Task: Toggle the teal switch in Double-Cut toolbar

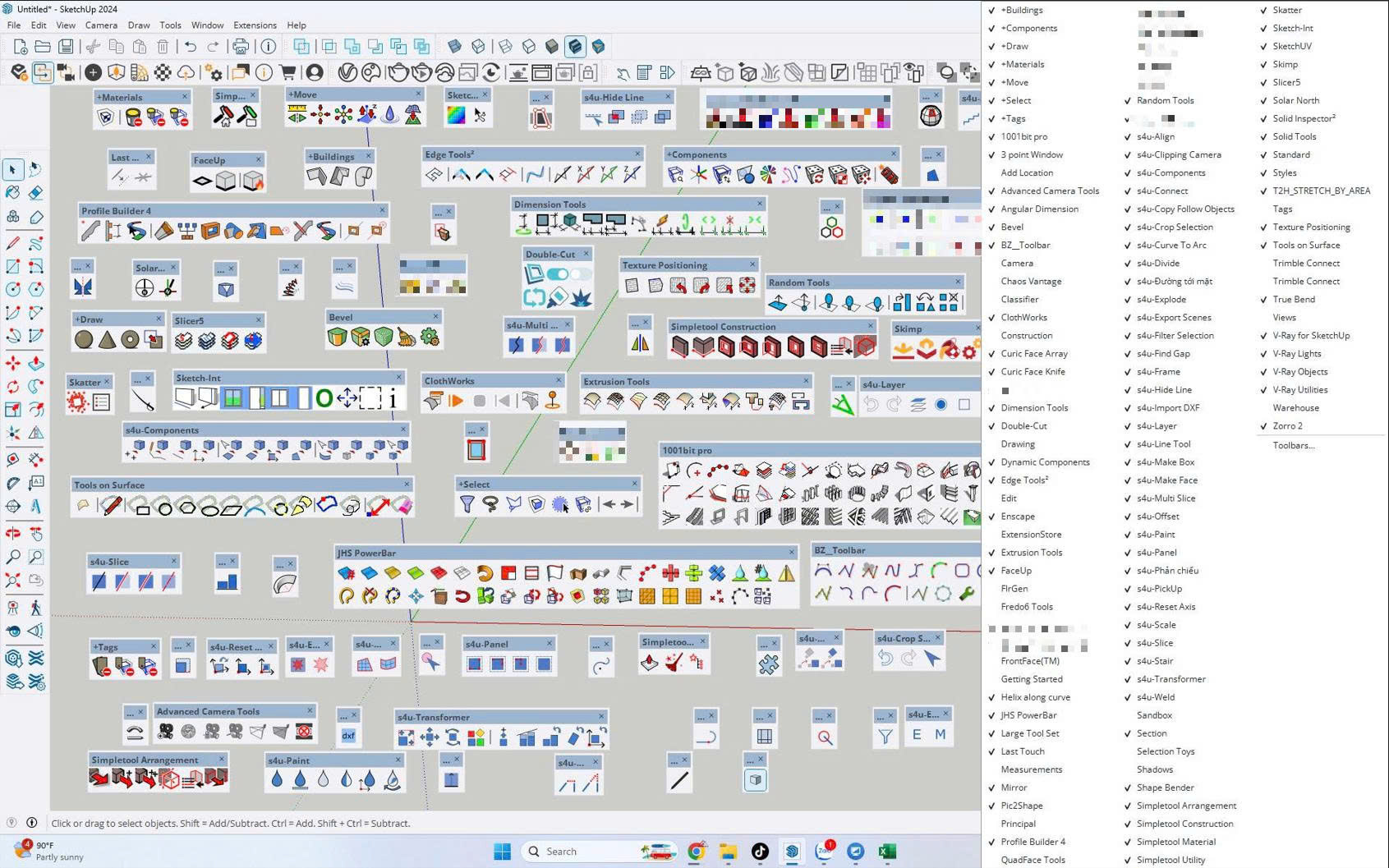Action: (558, 274)
